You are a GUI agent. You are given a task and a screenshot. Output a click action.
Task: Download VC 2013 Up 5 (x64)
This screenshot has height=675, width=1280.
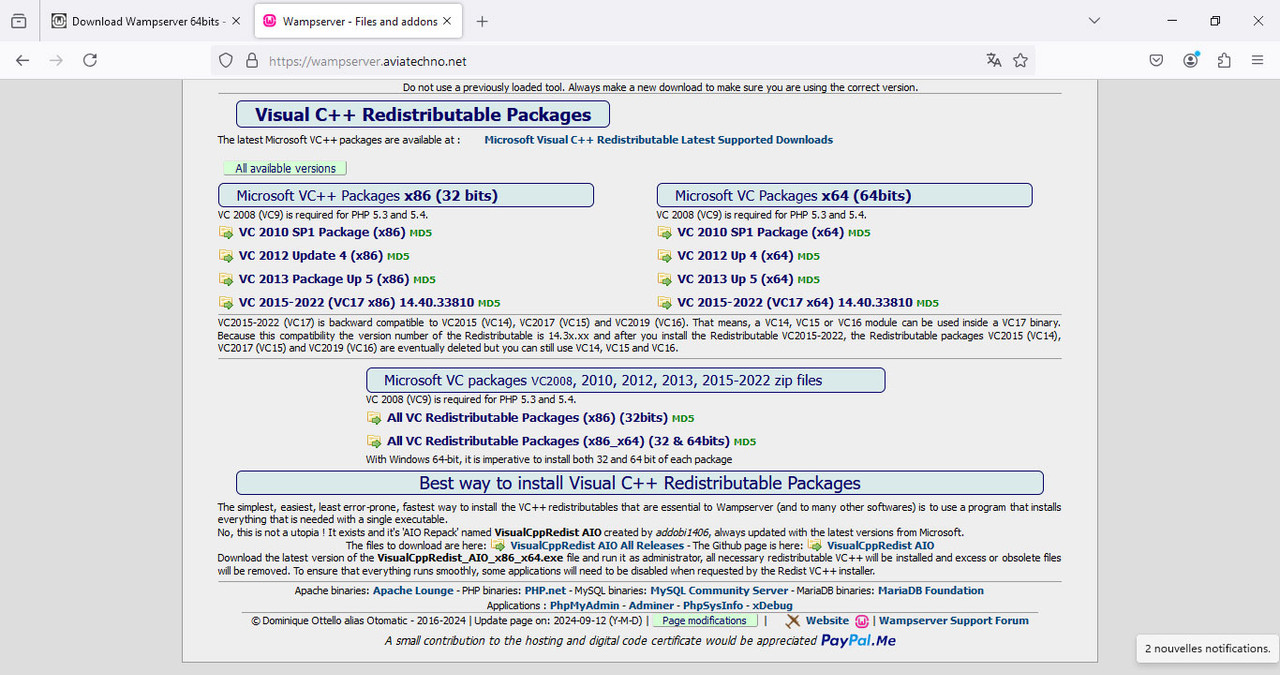point(735,279)
